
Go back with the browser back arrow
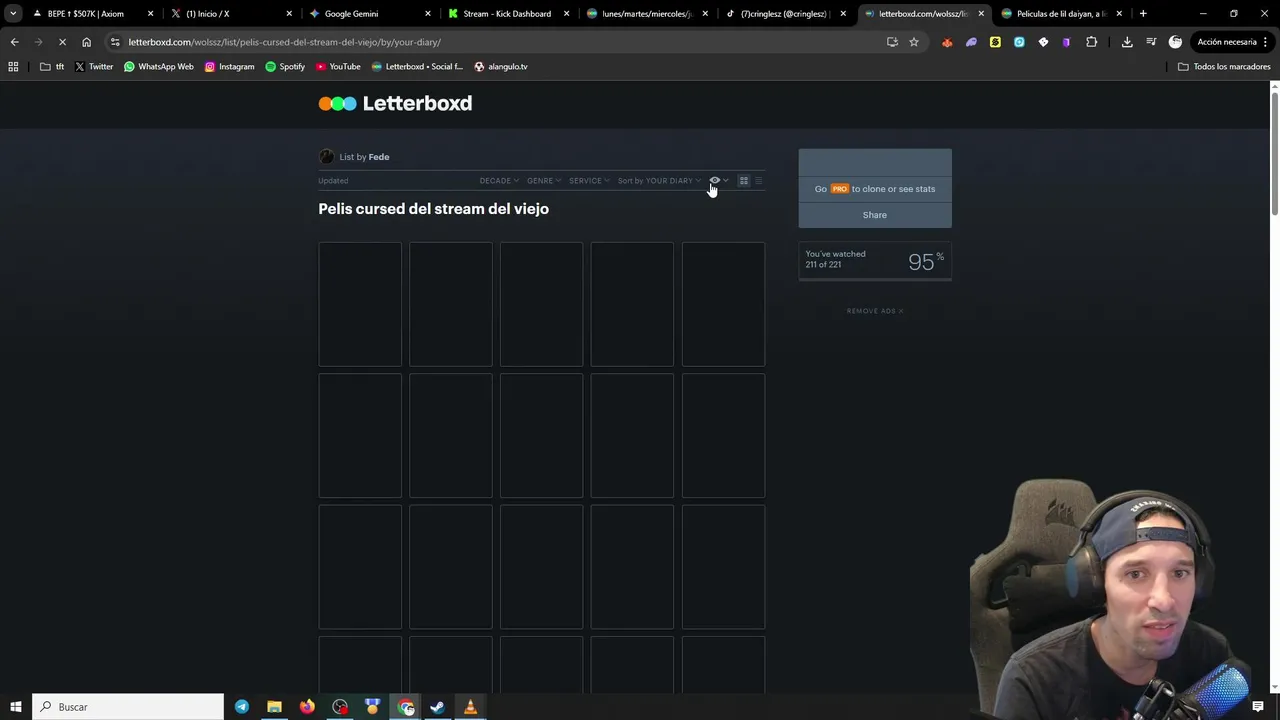point(14,42)
